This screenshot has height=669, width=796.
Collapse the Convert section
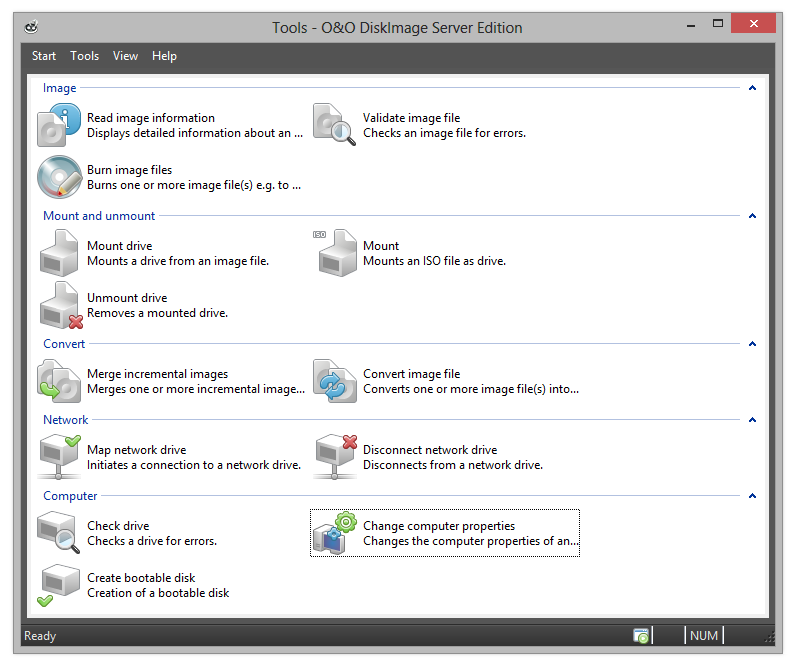[x=752, y=344]
